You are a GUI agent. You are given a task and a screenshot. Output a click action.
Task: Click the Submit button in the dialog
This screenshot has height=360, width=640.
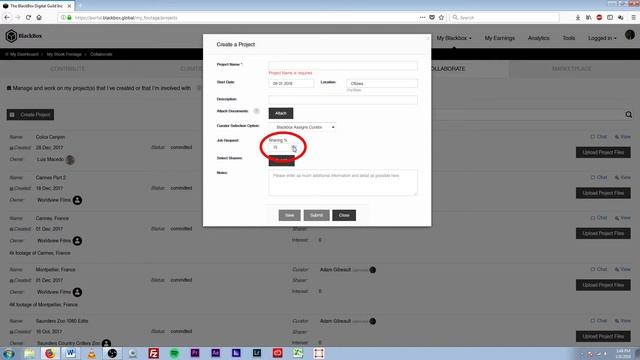click(x=316, y=215)
